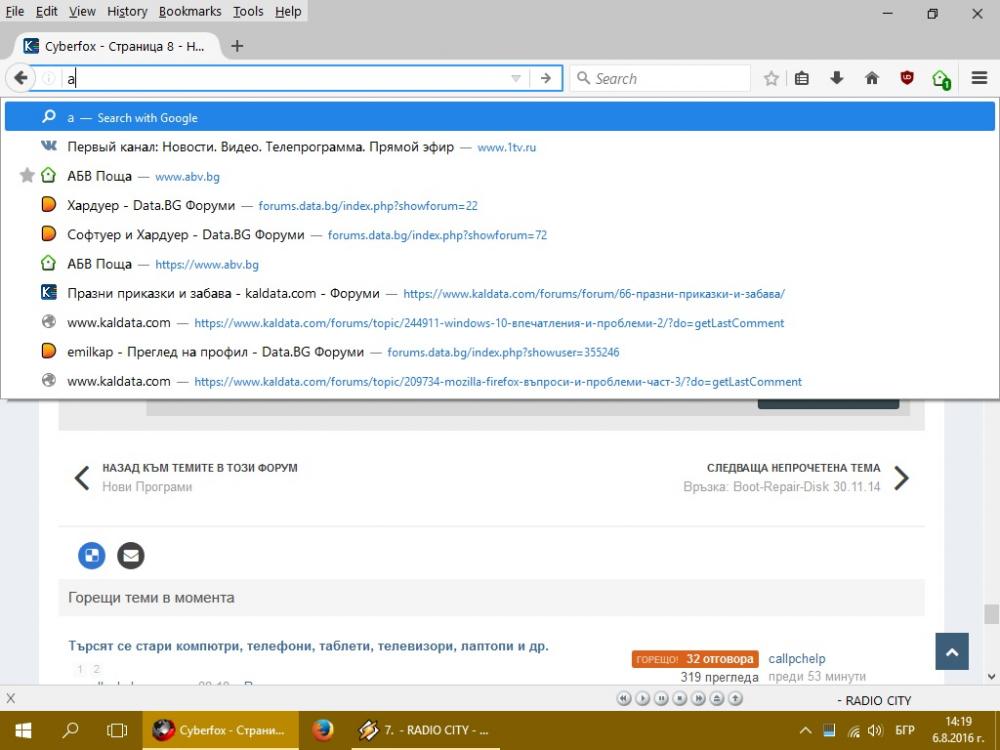Viewport: 1000px width, 750px height.
Task: Open the uBlock shield extension icon
Action: (906, 78)
